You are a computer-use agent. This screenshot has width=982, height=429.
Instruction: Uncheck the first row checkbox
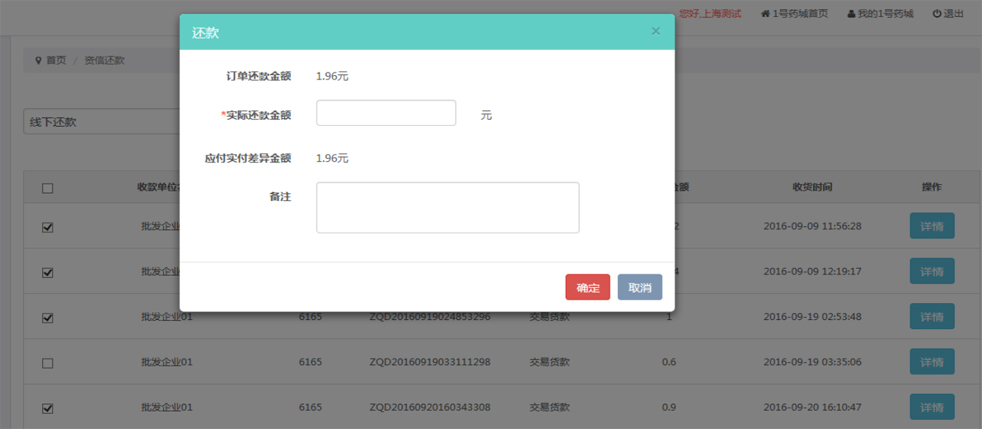click(47, 227)
